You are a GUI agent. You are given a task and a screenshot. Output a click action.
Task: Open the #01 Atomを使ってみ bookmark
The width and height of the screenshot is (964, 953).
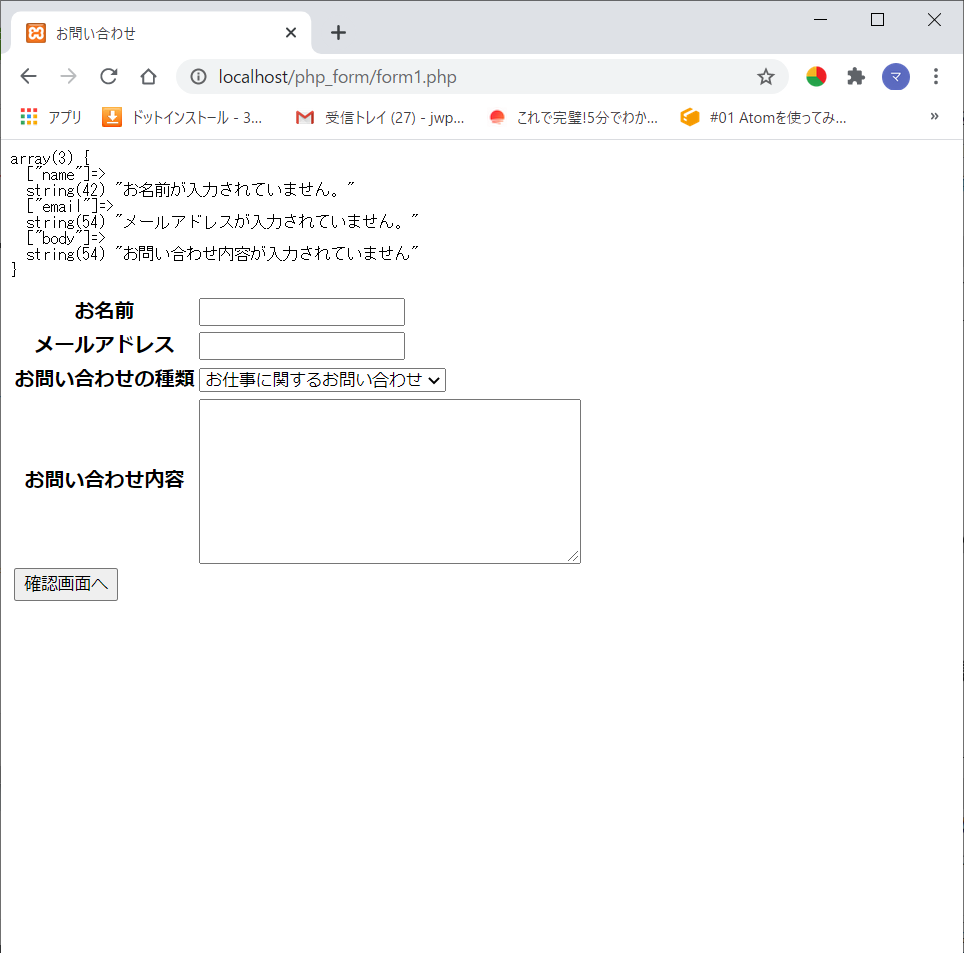pyautogui.click(x=763, y=117)
